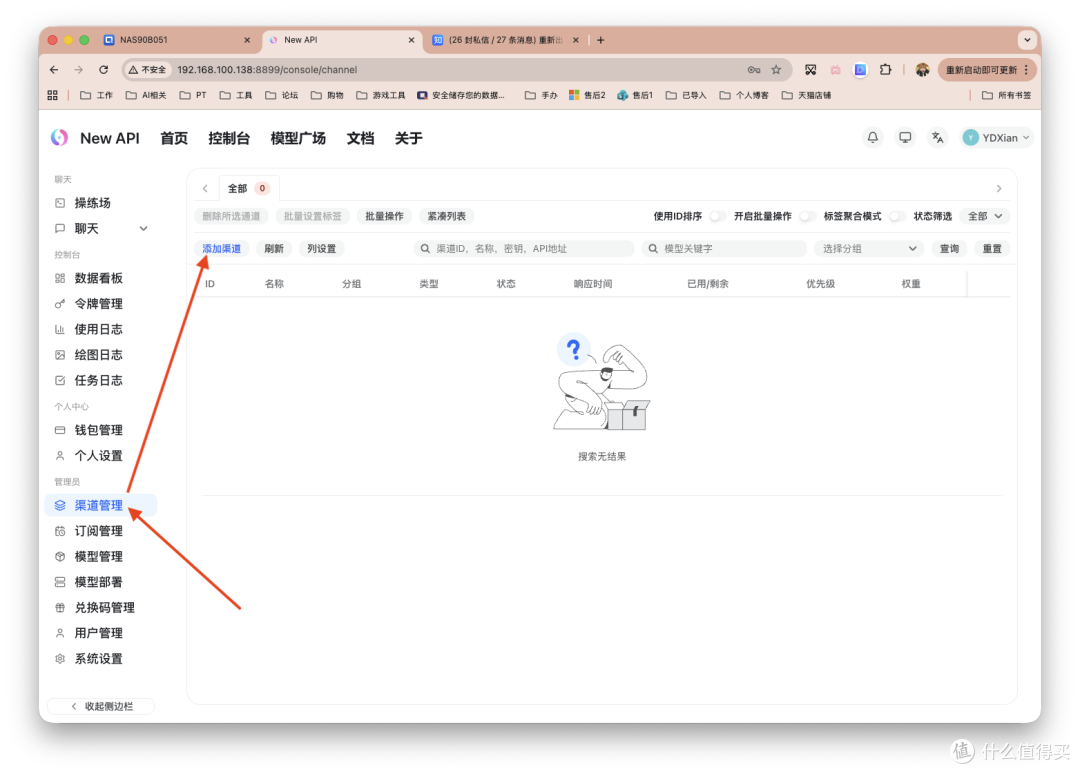The width and height of the screenshot is (1080, 774).
Task: Click the tab list right chevron
Action: tap(999, 188)
